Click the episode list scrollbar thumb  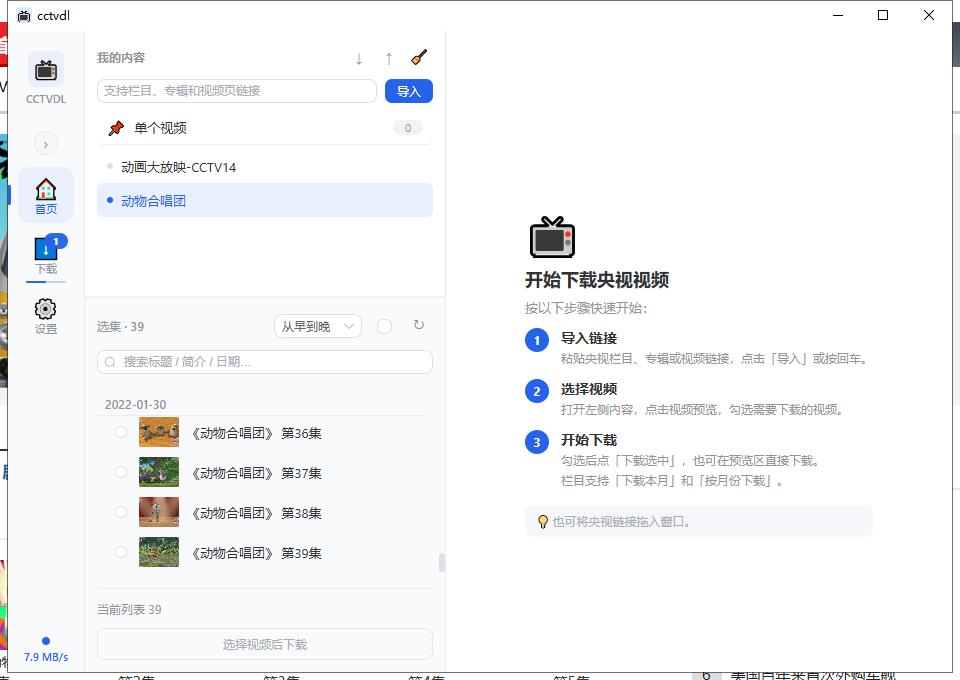click(441, 562)
